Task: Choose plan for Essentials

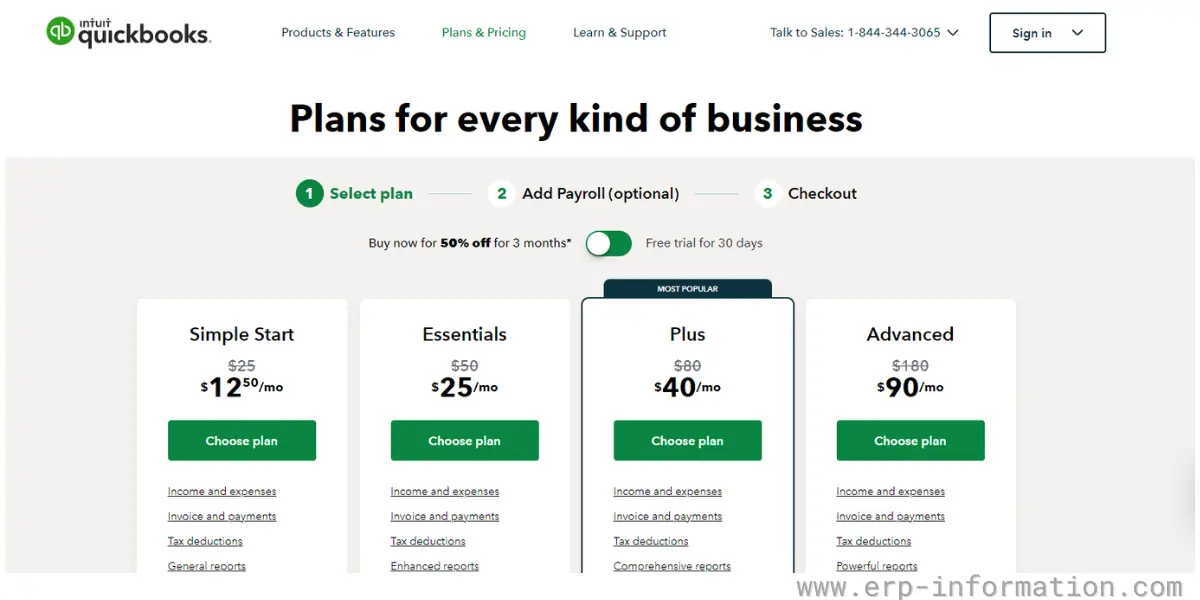Action: (x=464, y=440)
